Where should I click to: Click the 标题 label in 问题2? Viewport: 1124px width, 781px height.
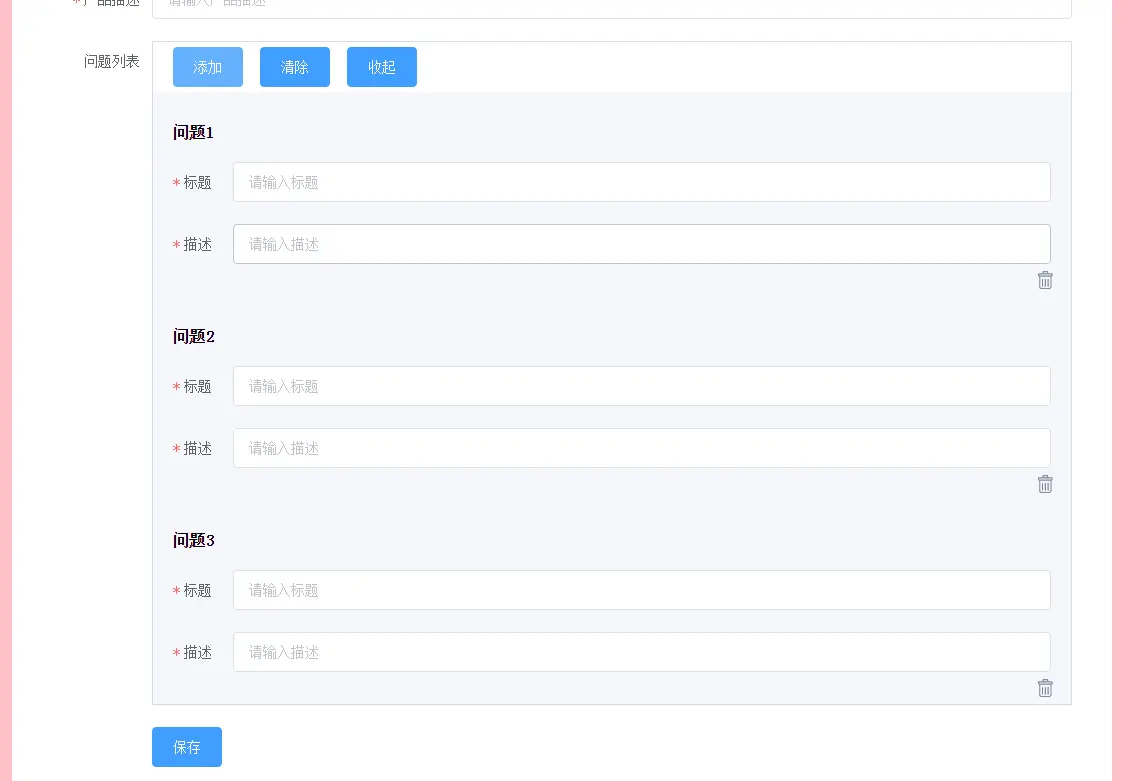click(x=197, y=387)
